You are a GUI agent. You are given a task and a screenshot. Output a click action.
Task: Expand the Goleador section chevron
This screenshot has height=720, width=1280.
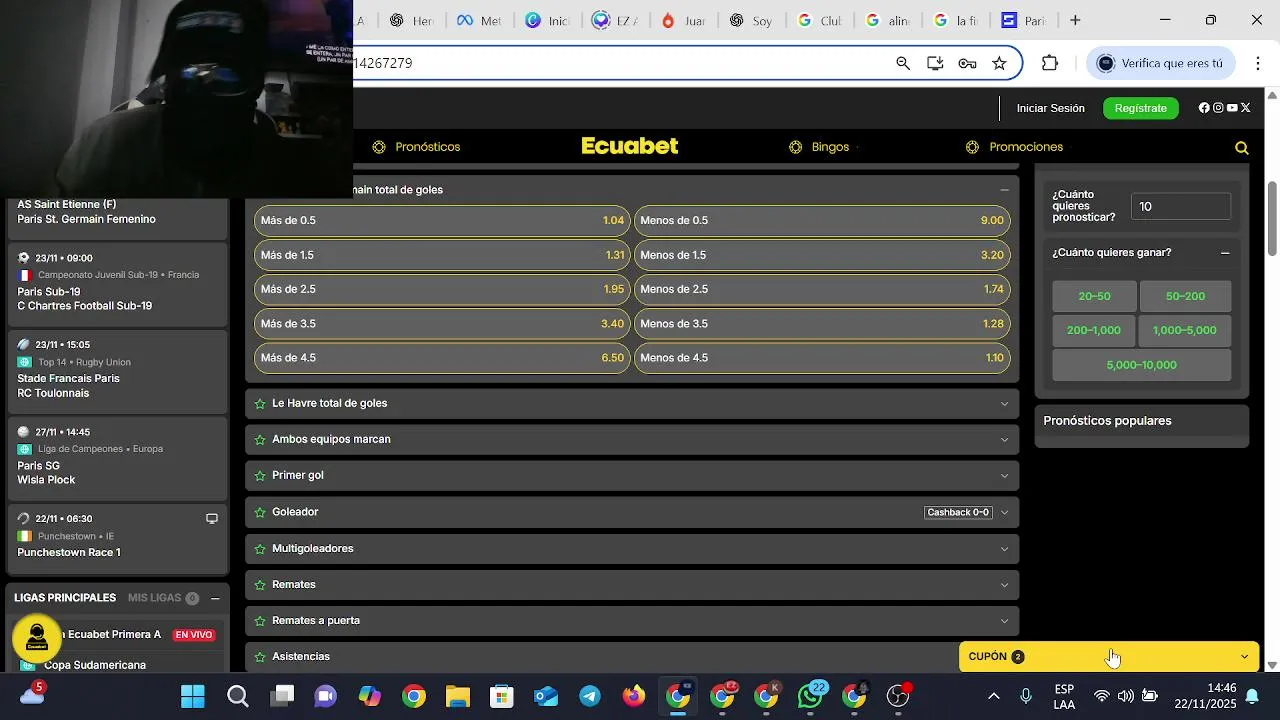click(x=1005, y=512)
